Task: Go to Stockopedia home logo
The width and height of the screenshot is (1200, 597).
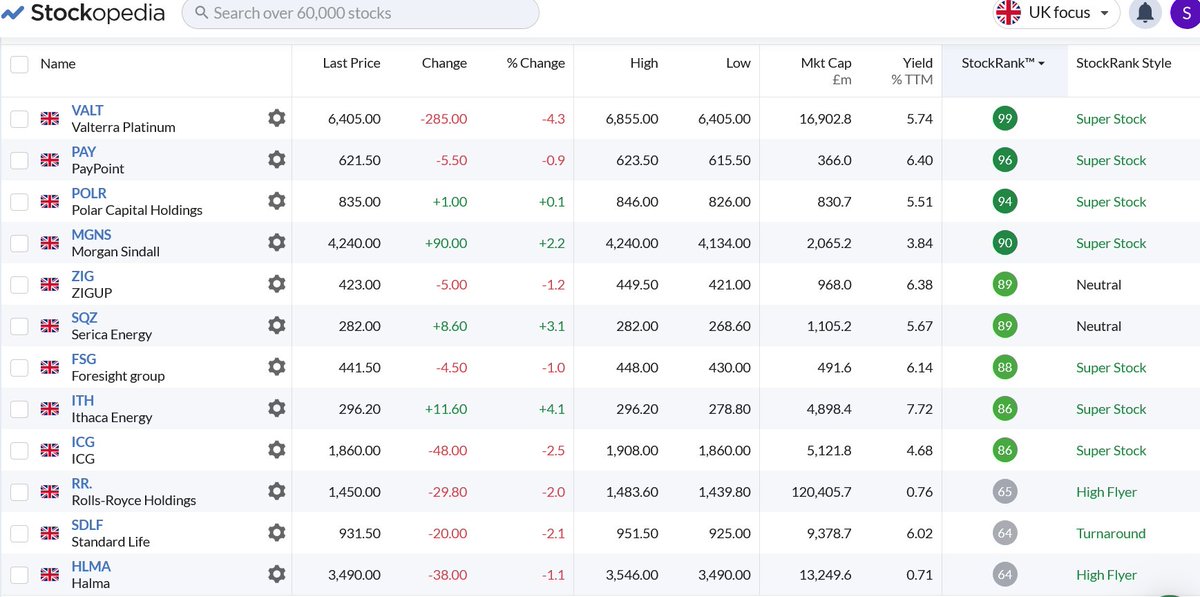Action: [x=83, y=13]
